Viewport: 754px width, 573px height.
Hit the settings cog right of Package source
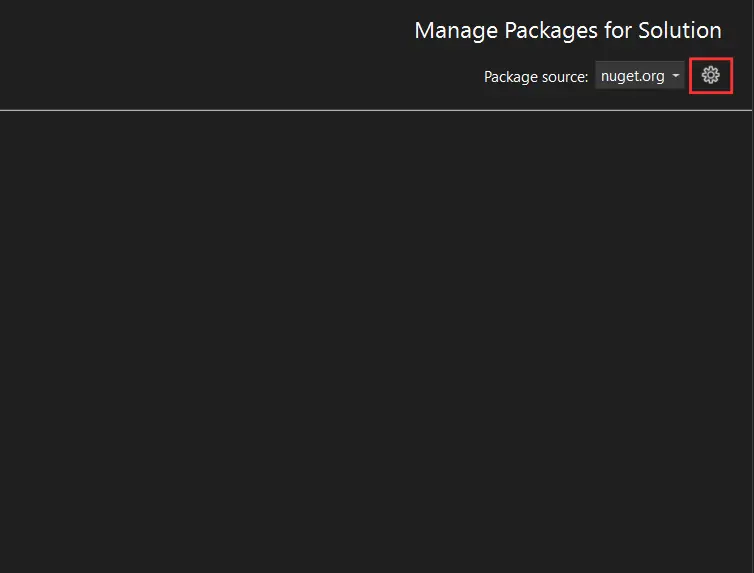coord(711,76)
